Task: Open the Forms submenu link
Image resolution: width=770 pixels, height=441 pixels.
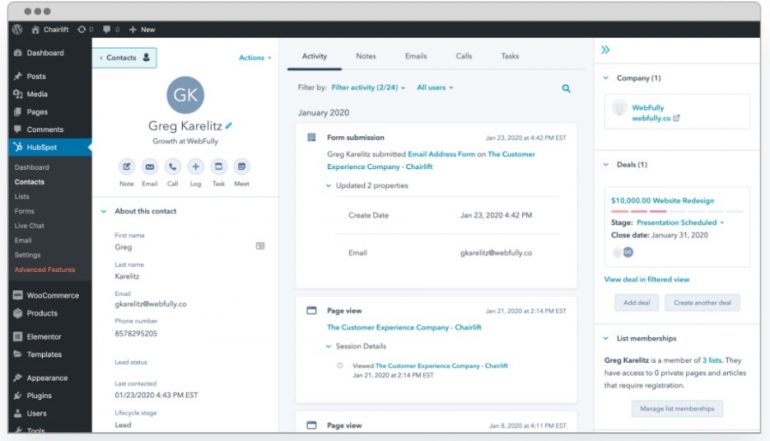Action: (x=24, y=211)
